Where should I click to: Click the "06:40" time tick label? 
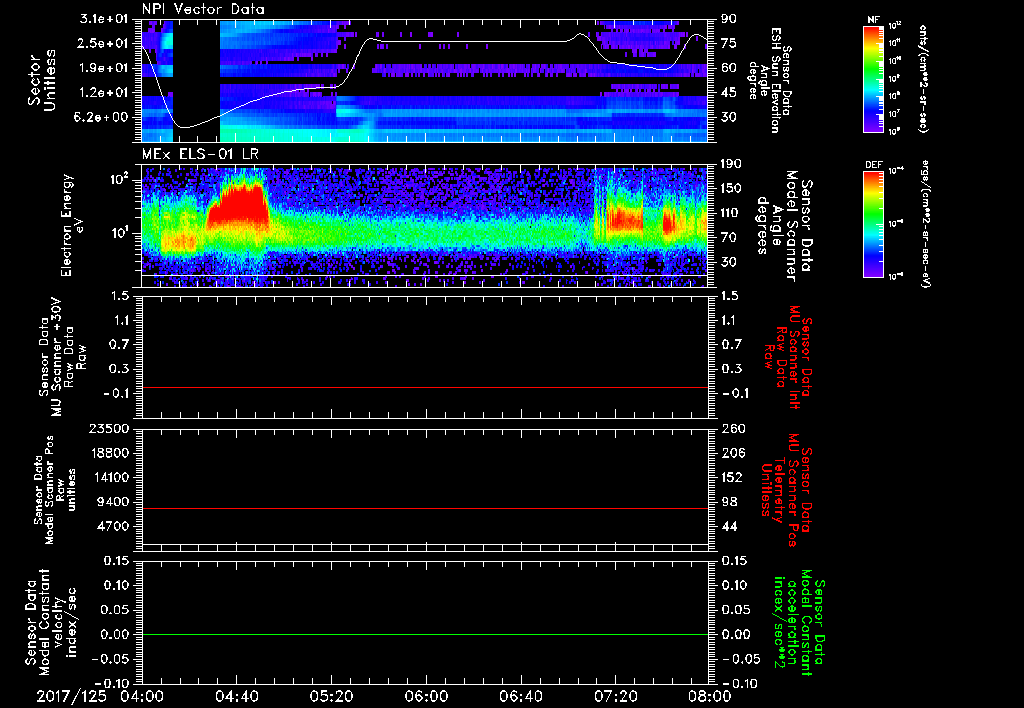[520, 696]
